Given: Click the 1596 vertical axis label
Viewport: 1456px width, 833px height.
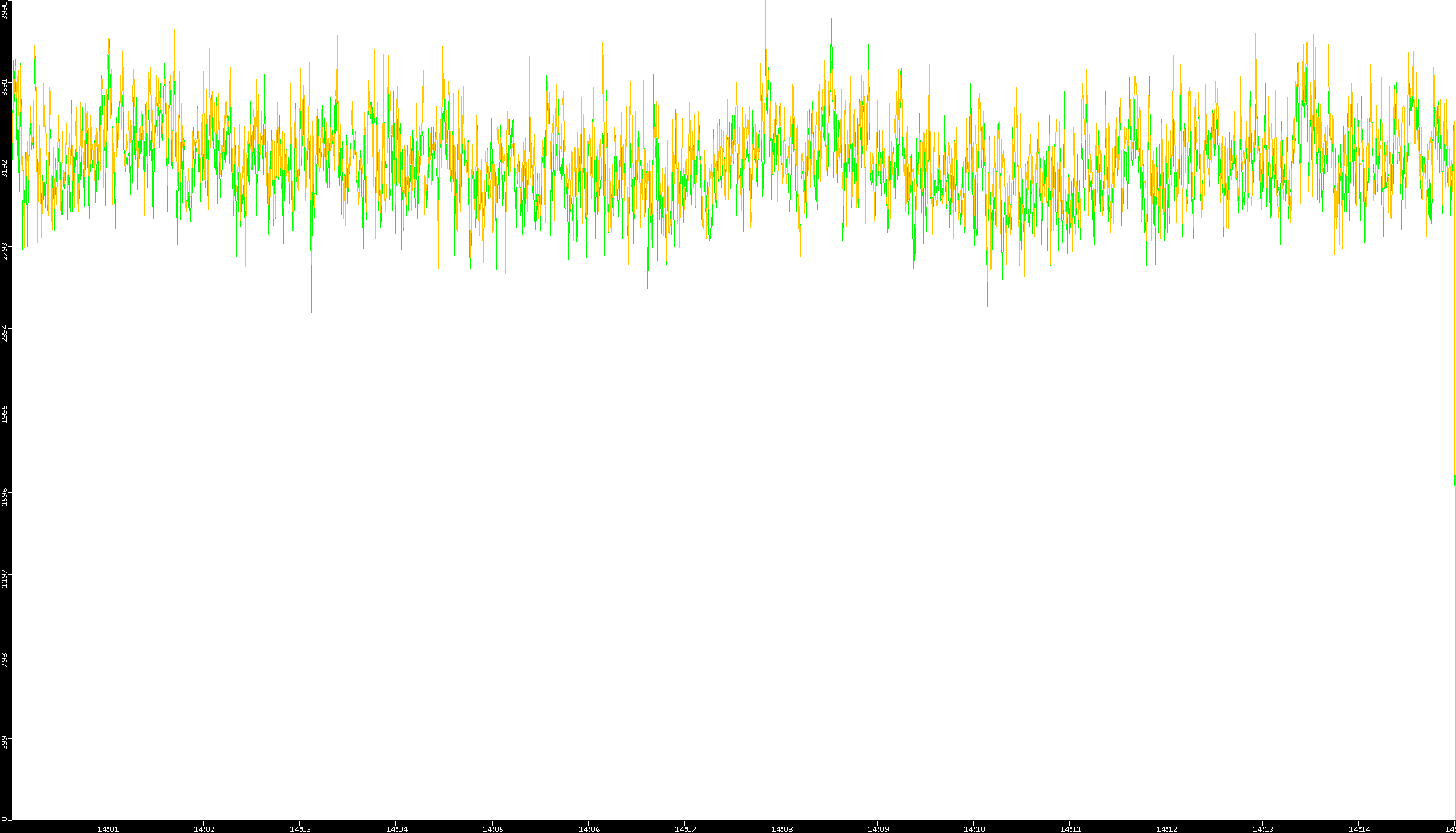Looking at the screenshot, I should coord(5,495).
